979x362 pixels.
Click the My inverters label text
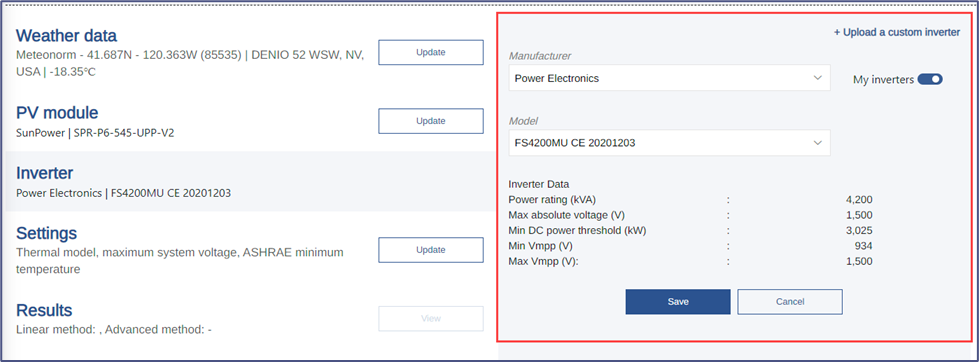883,80
